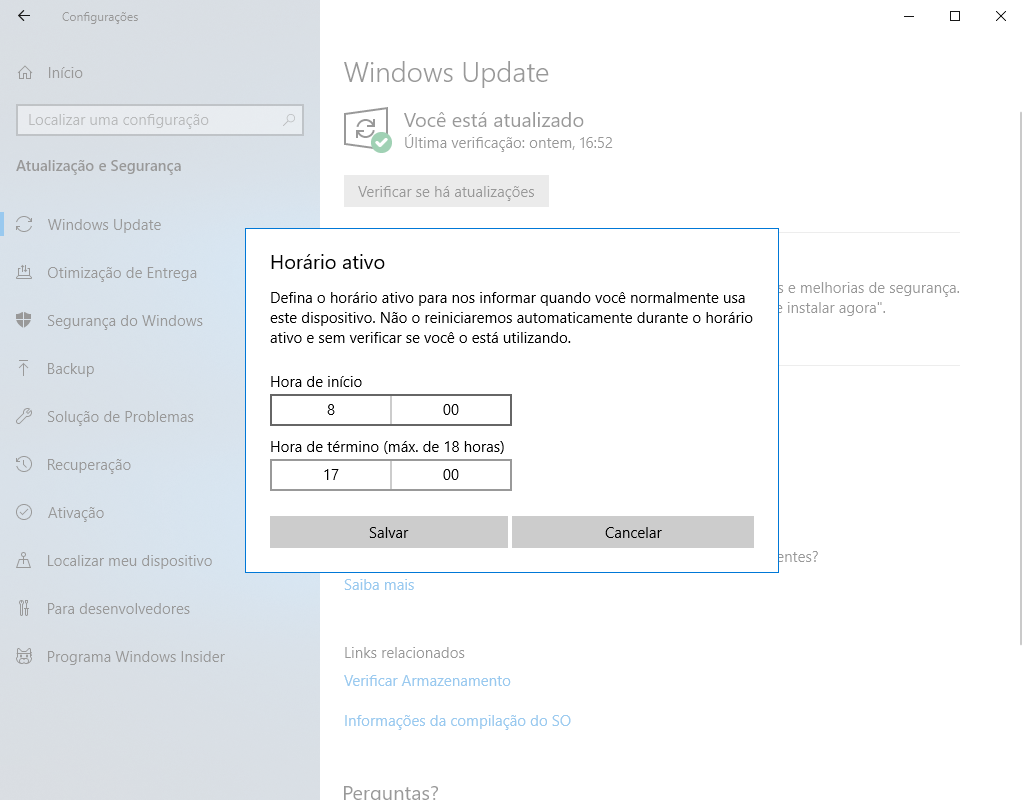
Task: Click the Programa Windows Insider icon
Action: tap(24, 657)
